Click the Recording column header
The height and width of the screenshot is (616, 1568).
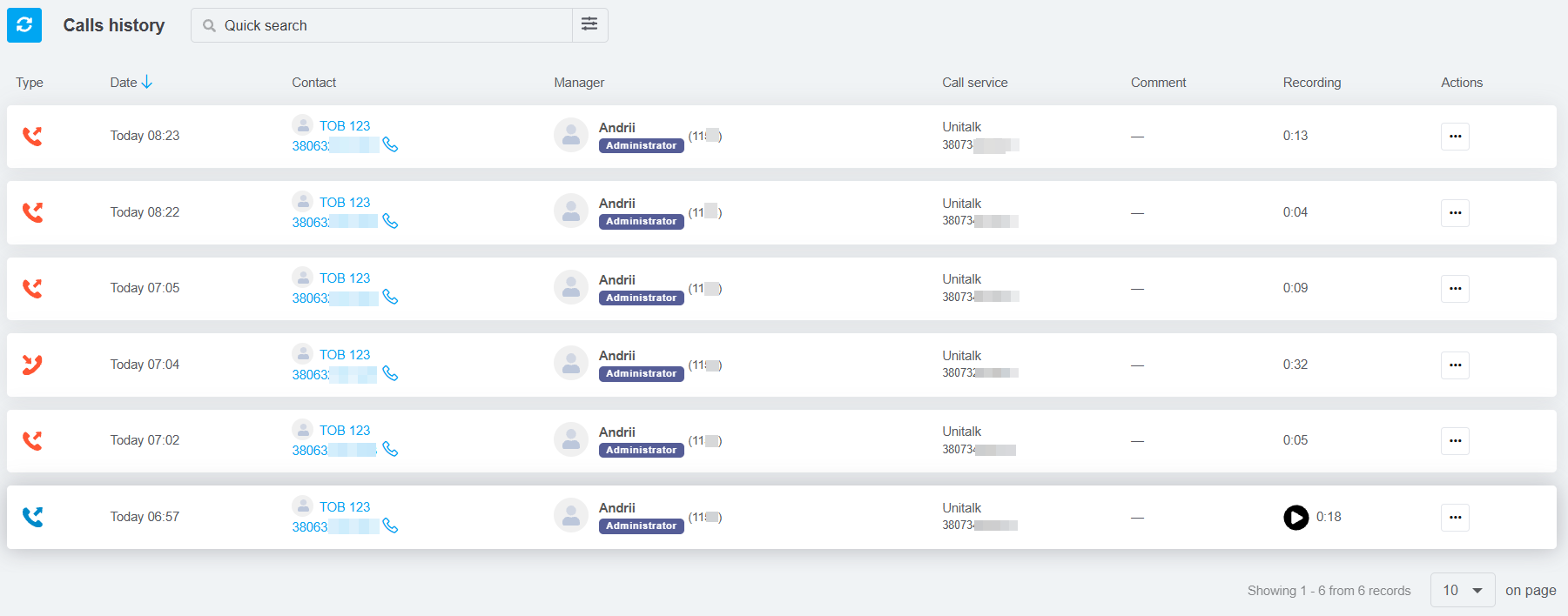tap(1311, 83)
